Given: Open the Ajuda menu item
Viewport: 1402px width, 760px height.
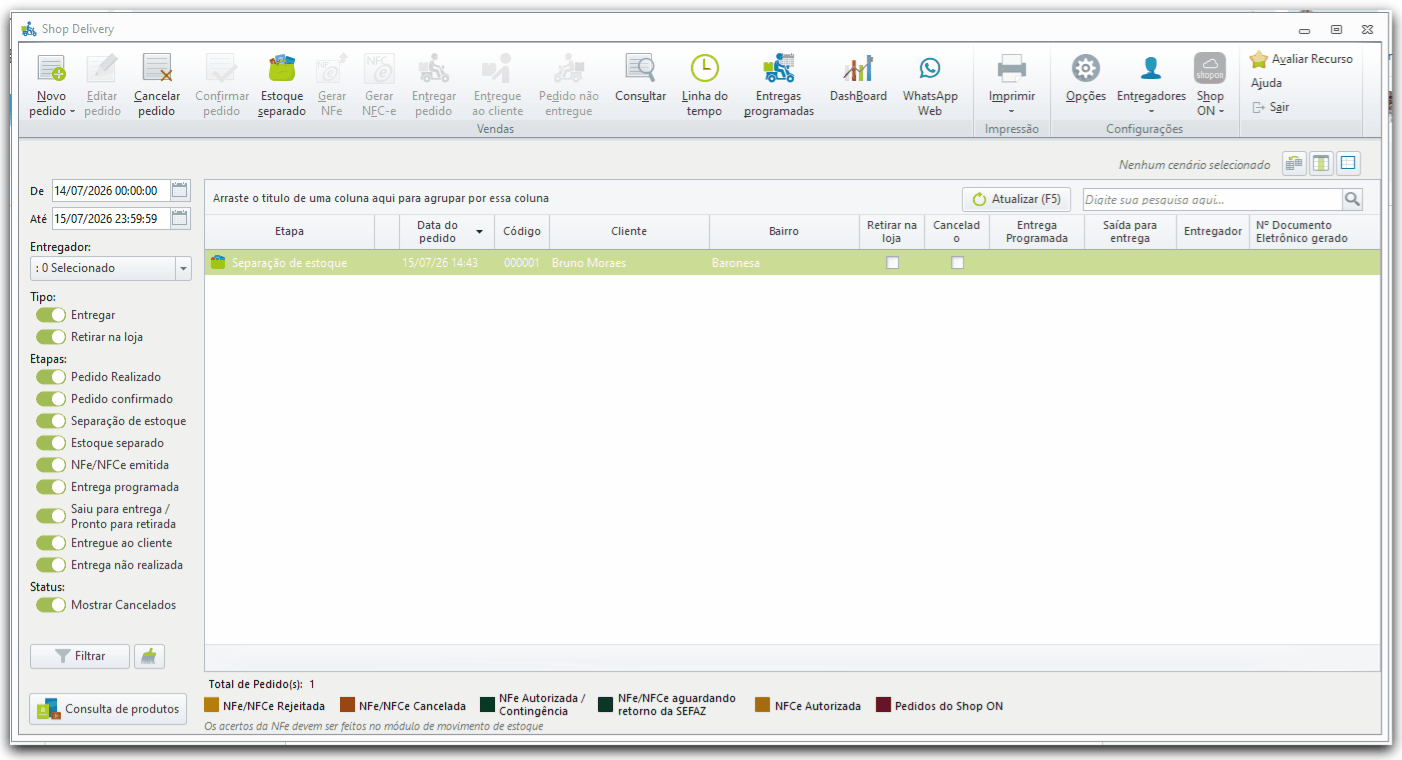Looking at the screenshot, I should 1266,83.
